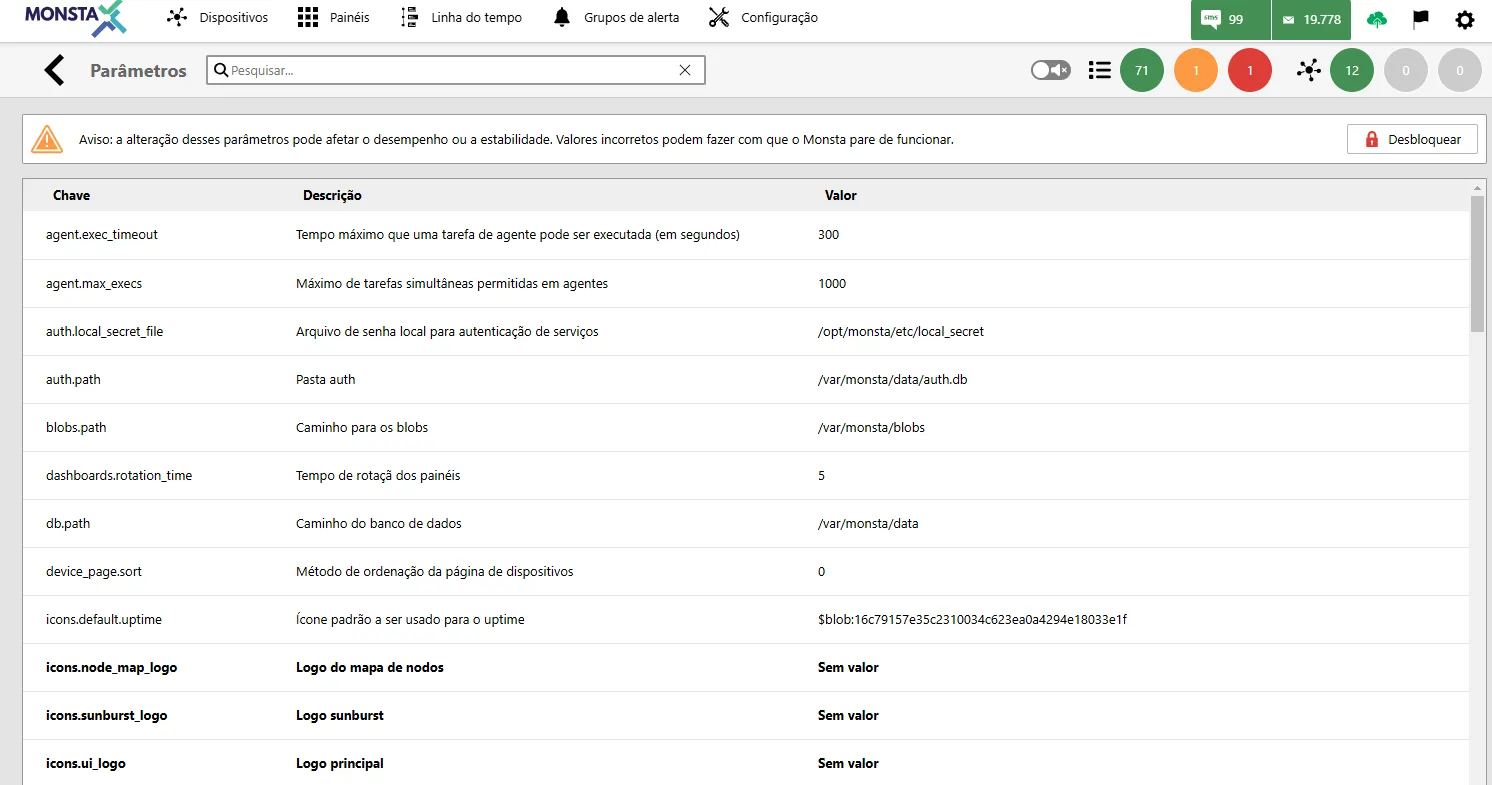The image size is (1492, 785).
Task: Click the Desbloquear button
Action: [x=1412, y=139]
